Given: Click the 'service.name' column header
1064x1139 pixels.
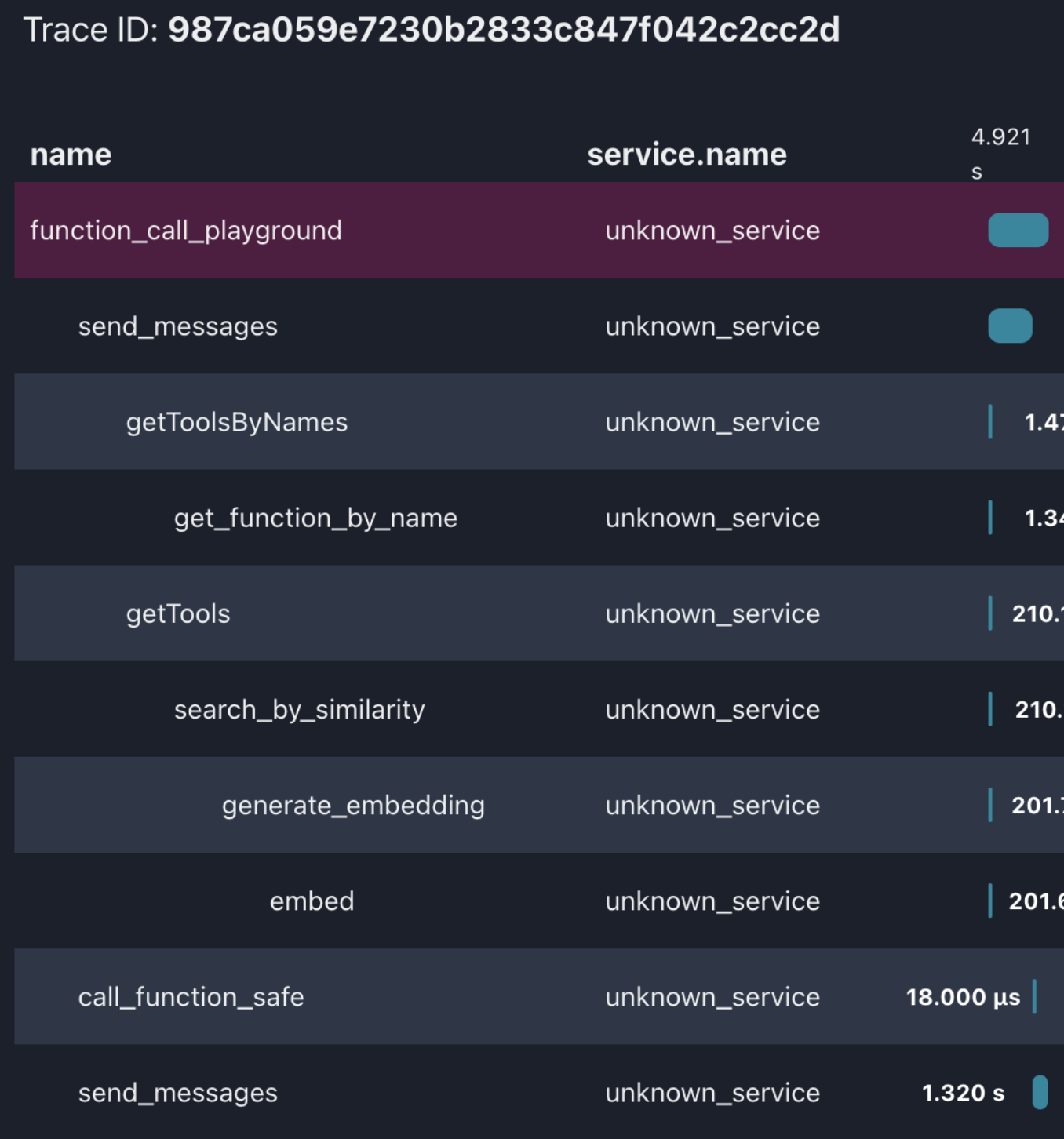Looking at the screenshot, I should coord(687,155).
